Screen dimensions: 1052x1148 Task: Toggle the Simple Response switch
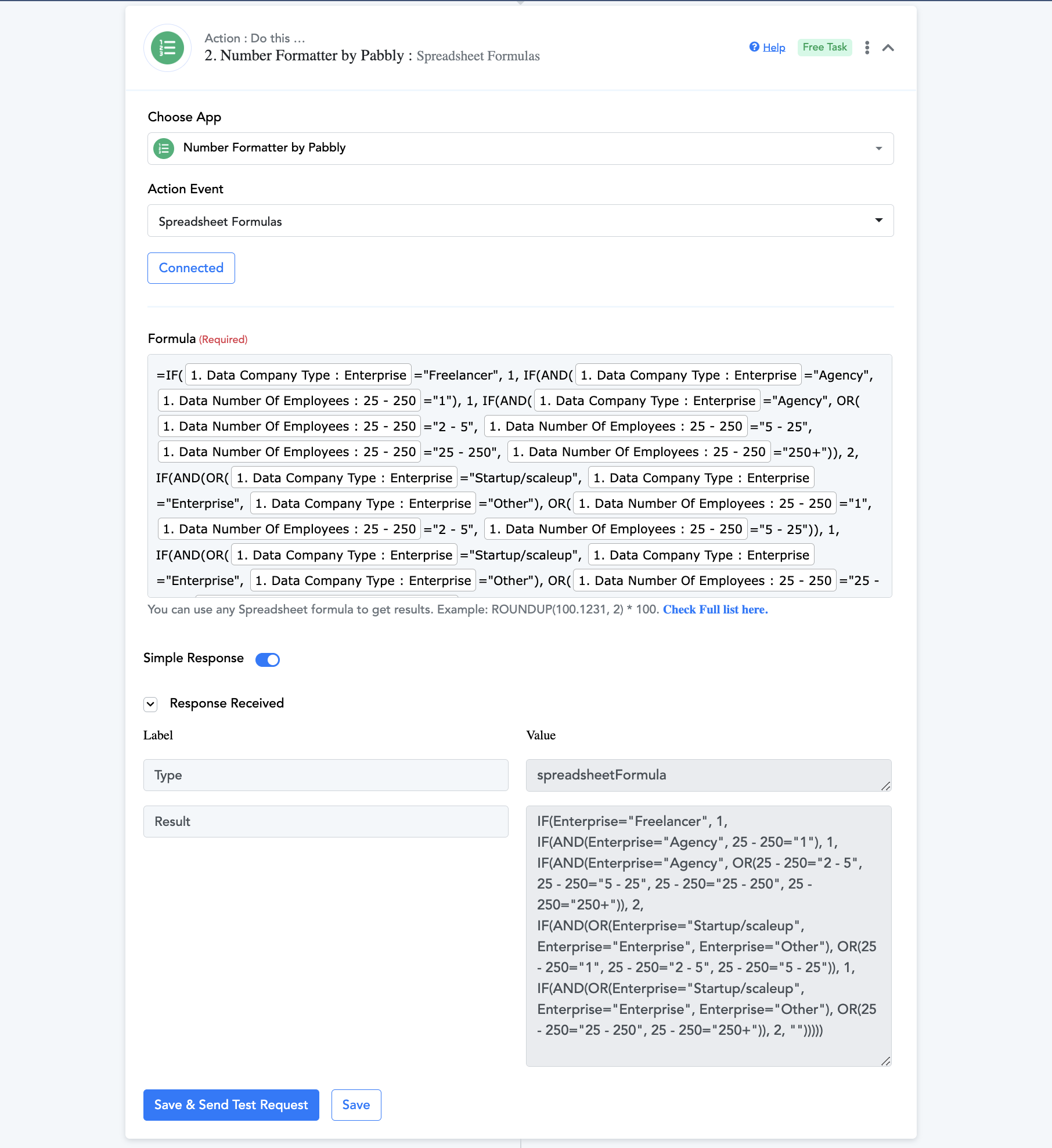click(x=268, y=659)
